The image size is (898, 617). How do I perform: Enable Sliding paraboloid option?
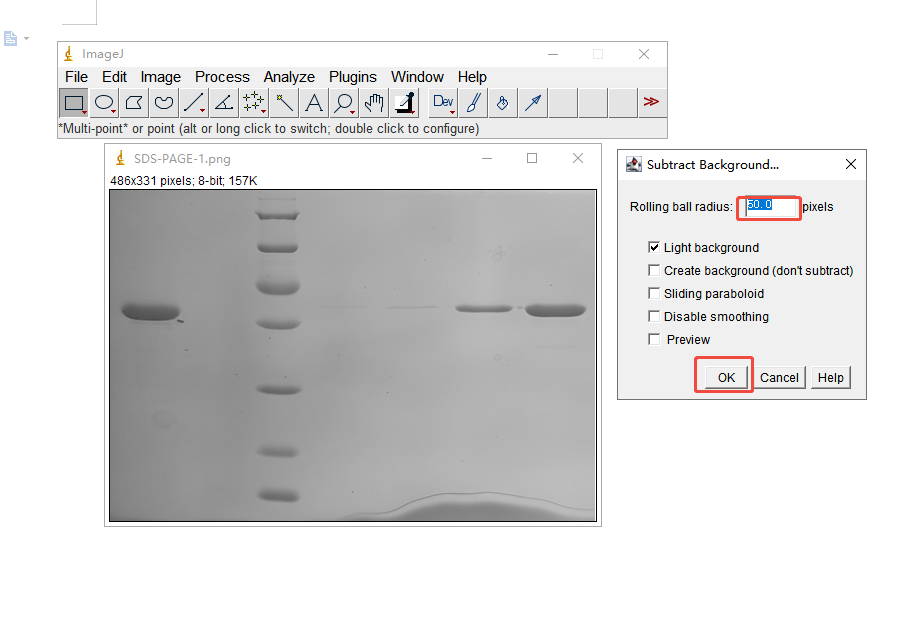[655, 294]
